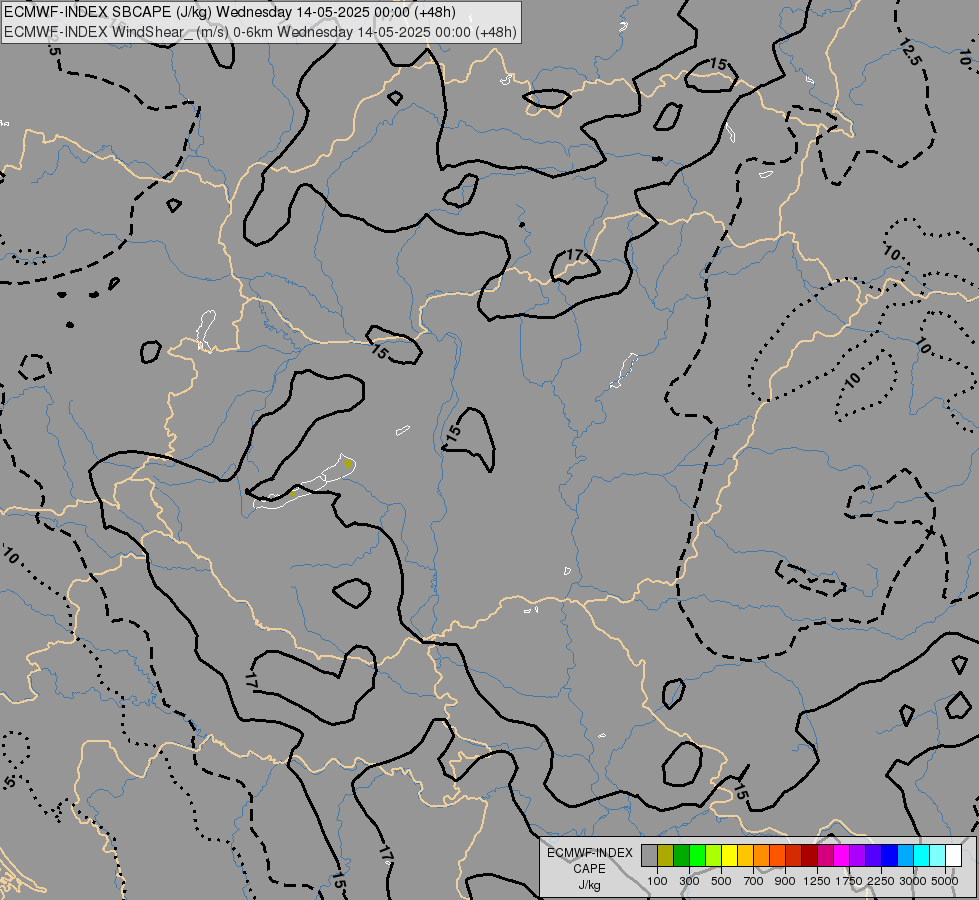Click the word CAPE in the legend
Image resolution: width=979 pixels, height=900 pixels.
(x=589, y=869)
